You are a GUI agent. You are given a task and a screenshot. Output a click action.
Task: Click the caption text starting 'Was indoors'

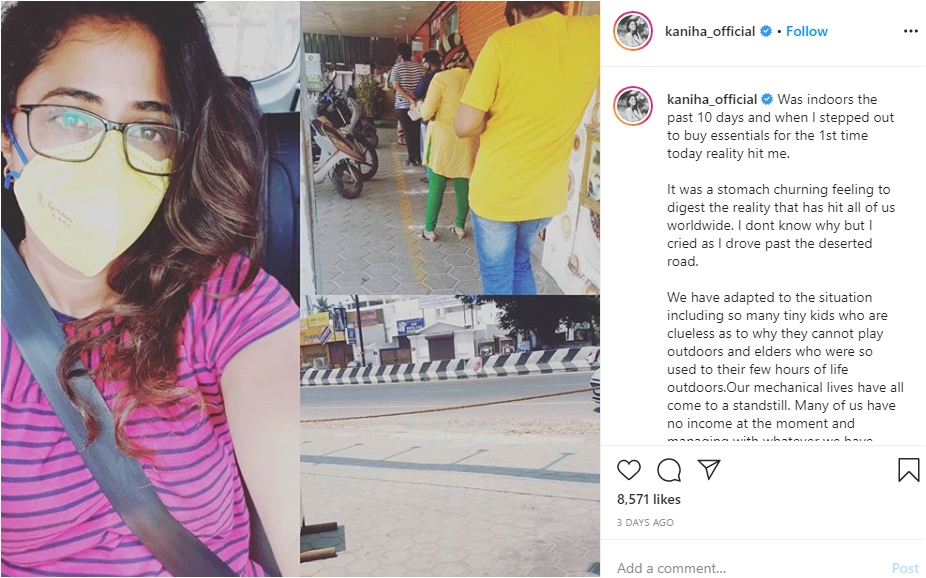click(781, 126)
